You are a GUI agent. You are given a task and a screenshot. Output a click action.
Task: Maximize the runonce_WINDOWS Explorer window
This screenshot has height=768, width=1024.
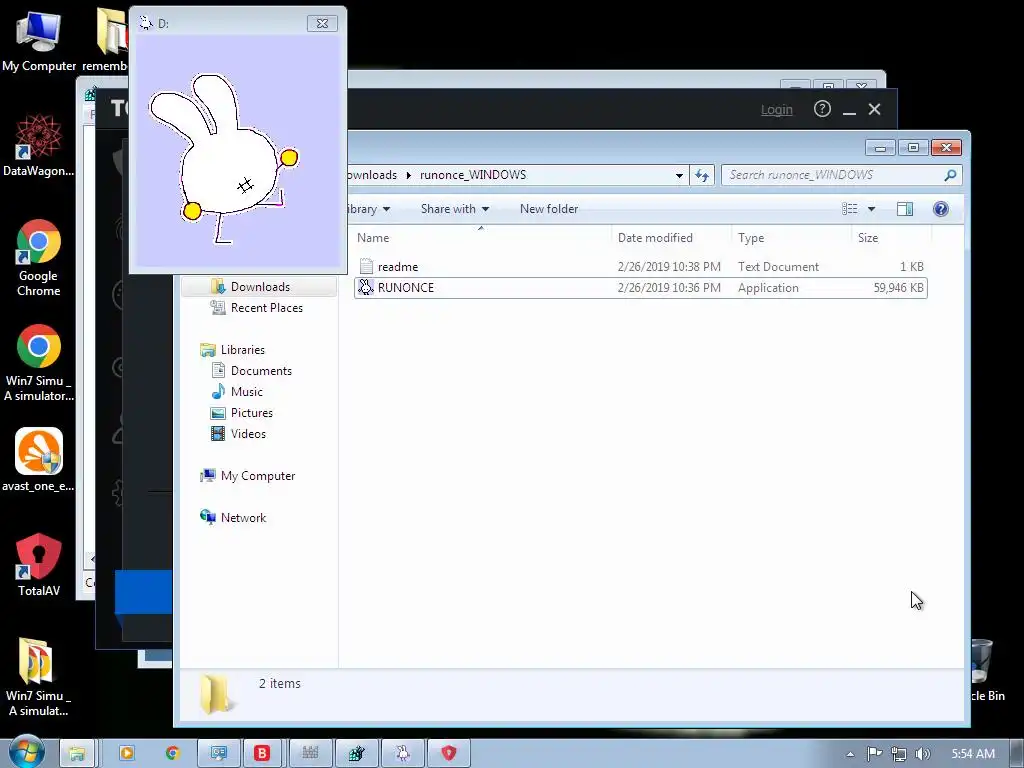pyautogui.click(x=913, y=148)
